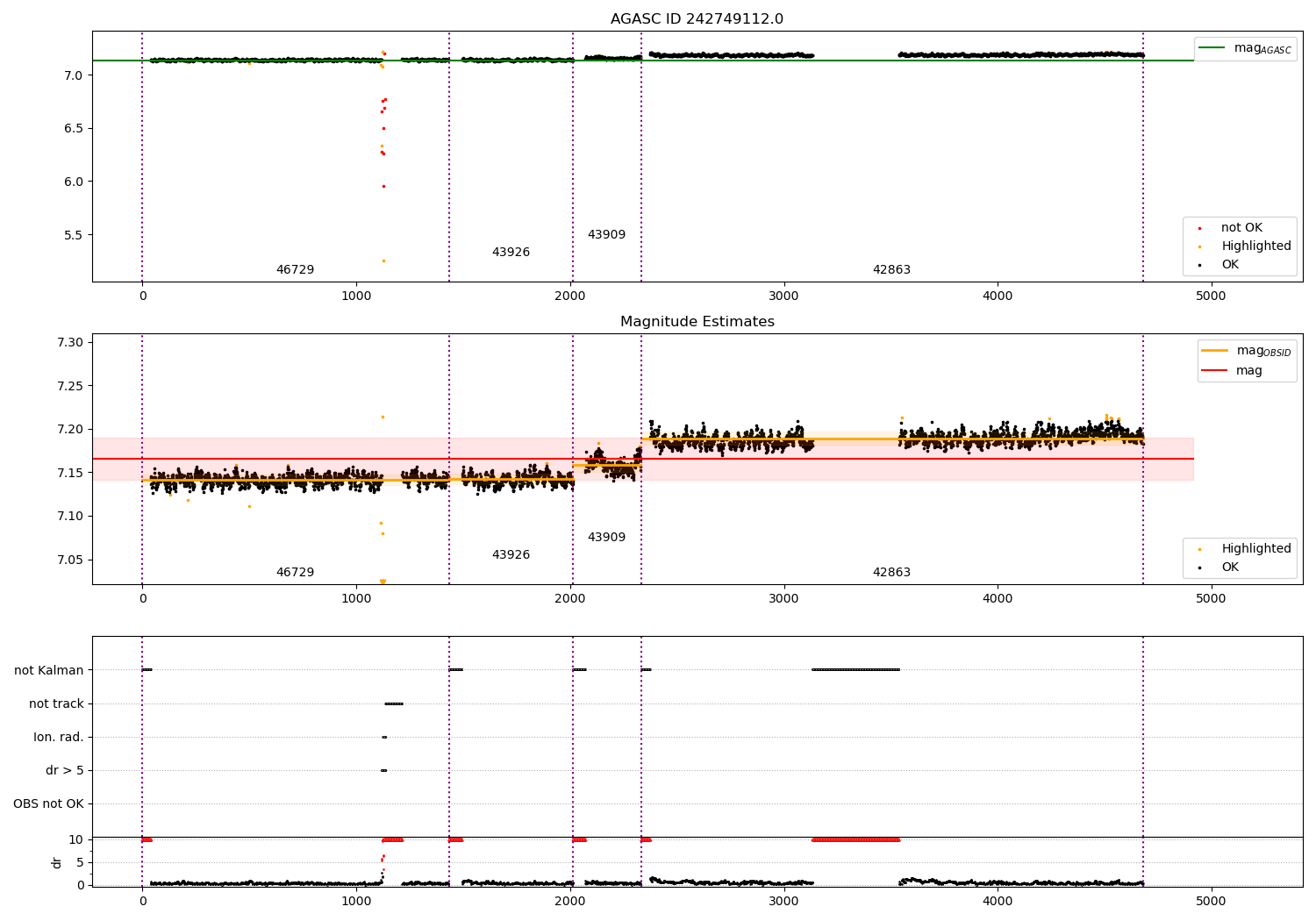Select 'OK' in the Magnitude Estimates legend
The height and width of the screenshot is (921, 1316).
1230,568
